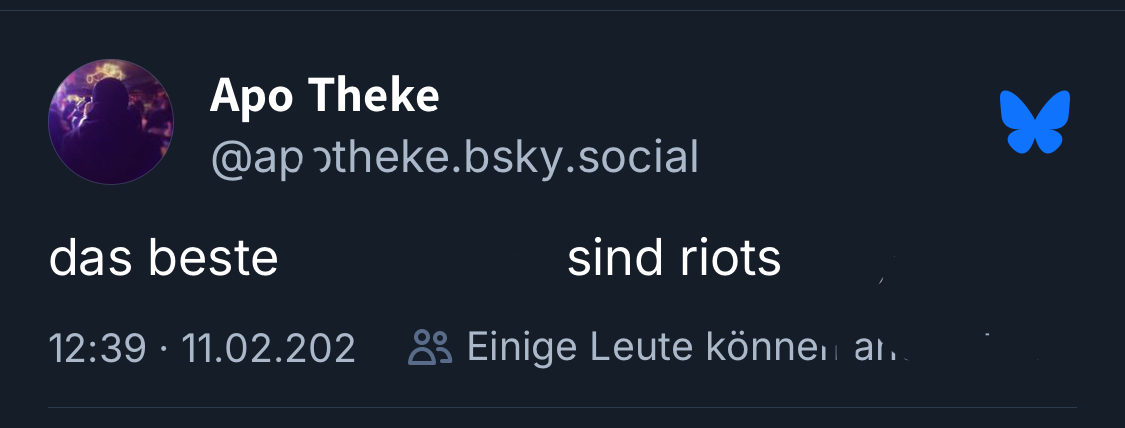Screen dimensions: 1125x428
Task: Open Apo Theke's profile avatar picture
Action: tap(111, 121)
